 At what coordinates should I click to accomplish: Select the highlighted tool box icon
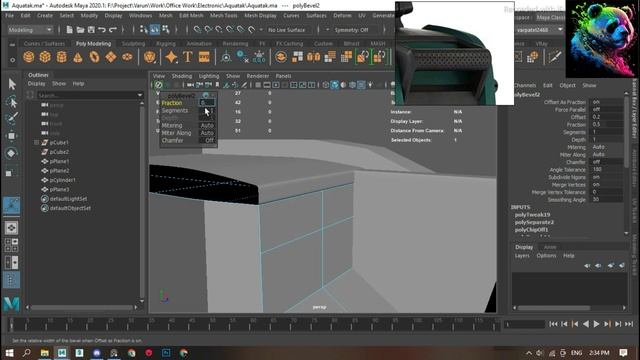[x=11, y=205]
